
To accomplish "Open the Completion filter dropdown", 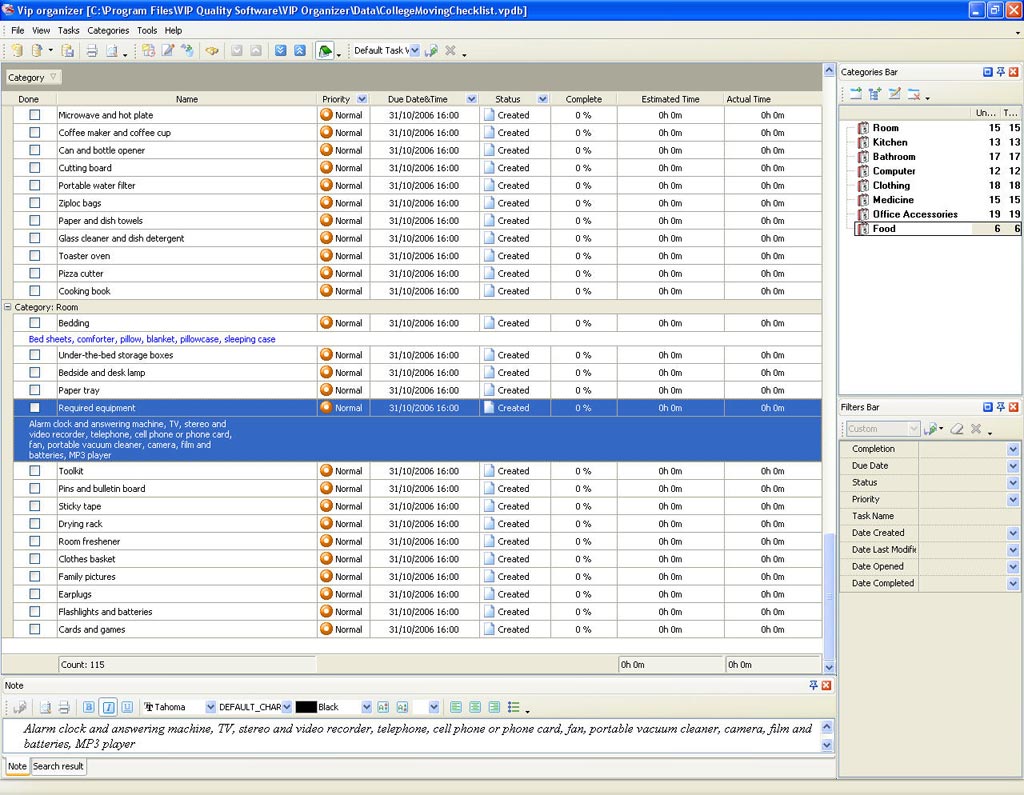I will (1012, 449).
